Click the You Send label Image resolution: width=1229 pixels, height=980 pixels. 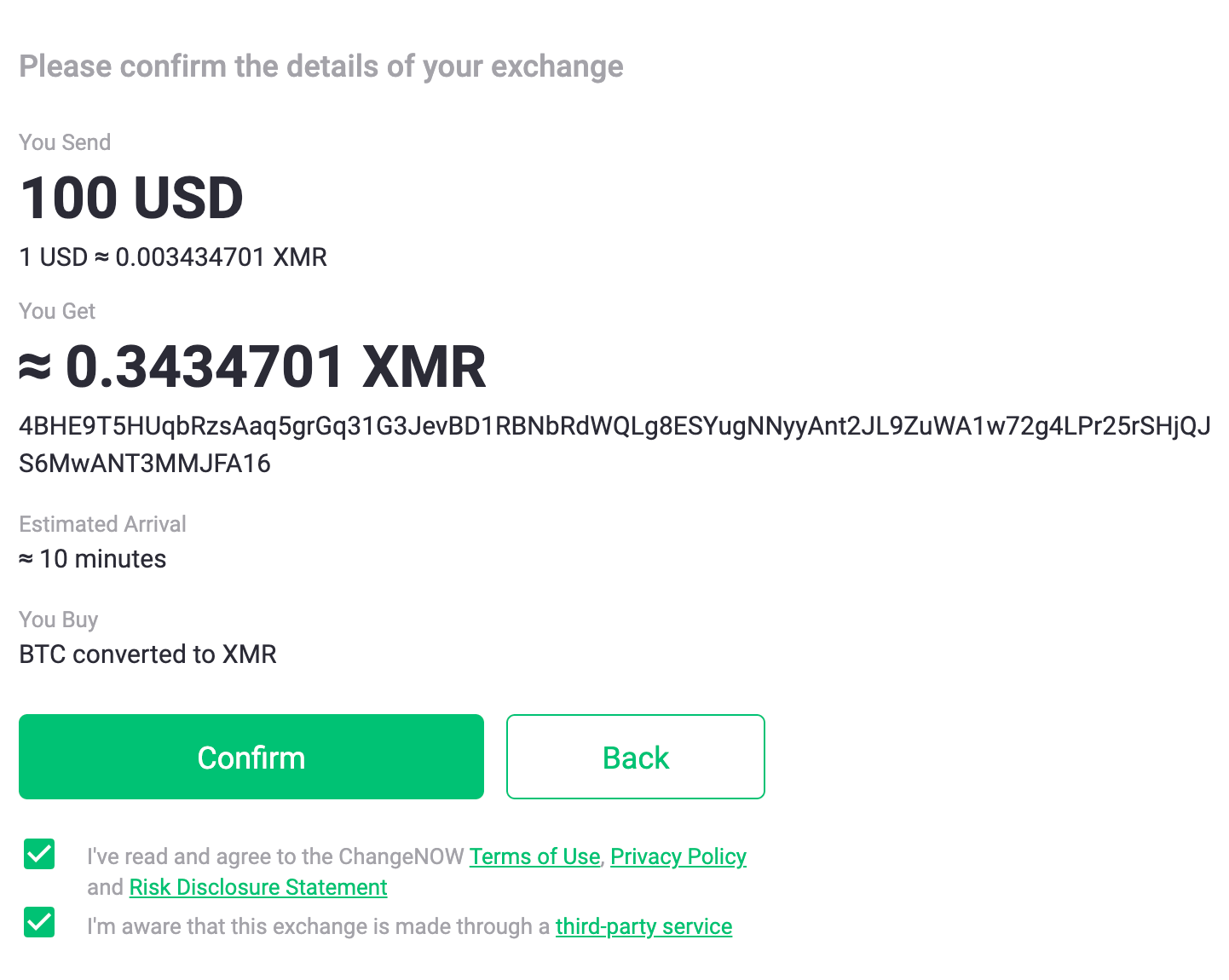pyautogui.click(x=65, y=142)
